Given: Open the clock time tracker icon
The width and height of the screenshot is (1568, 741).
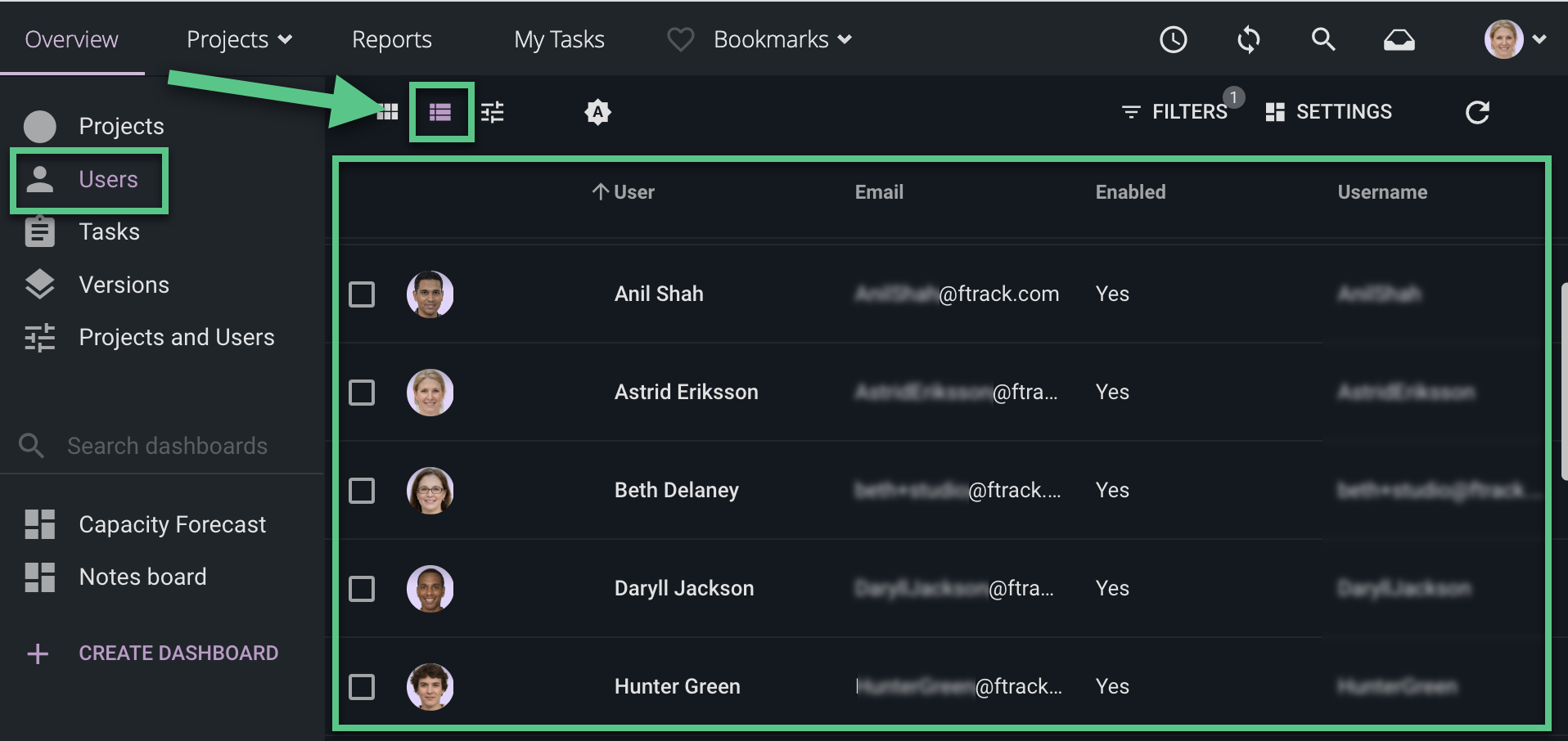Looking at the screenshot, I should 1174,39.
